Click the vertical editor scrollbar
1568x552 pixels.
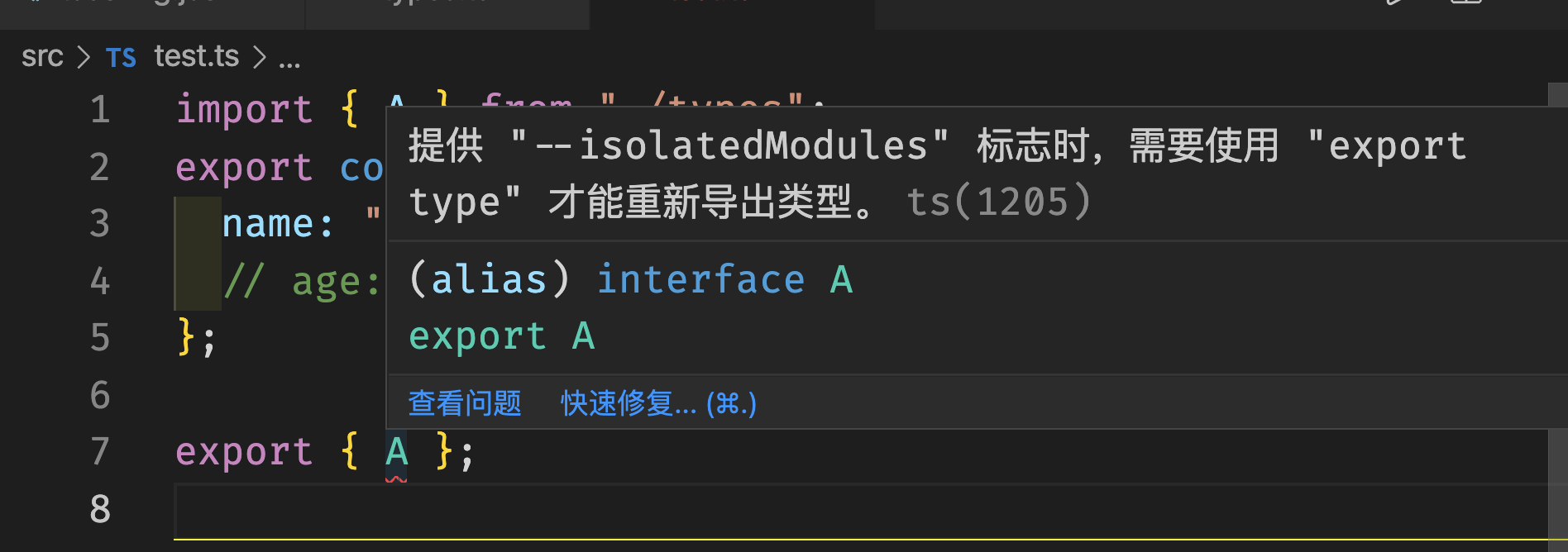1558,317
